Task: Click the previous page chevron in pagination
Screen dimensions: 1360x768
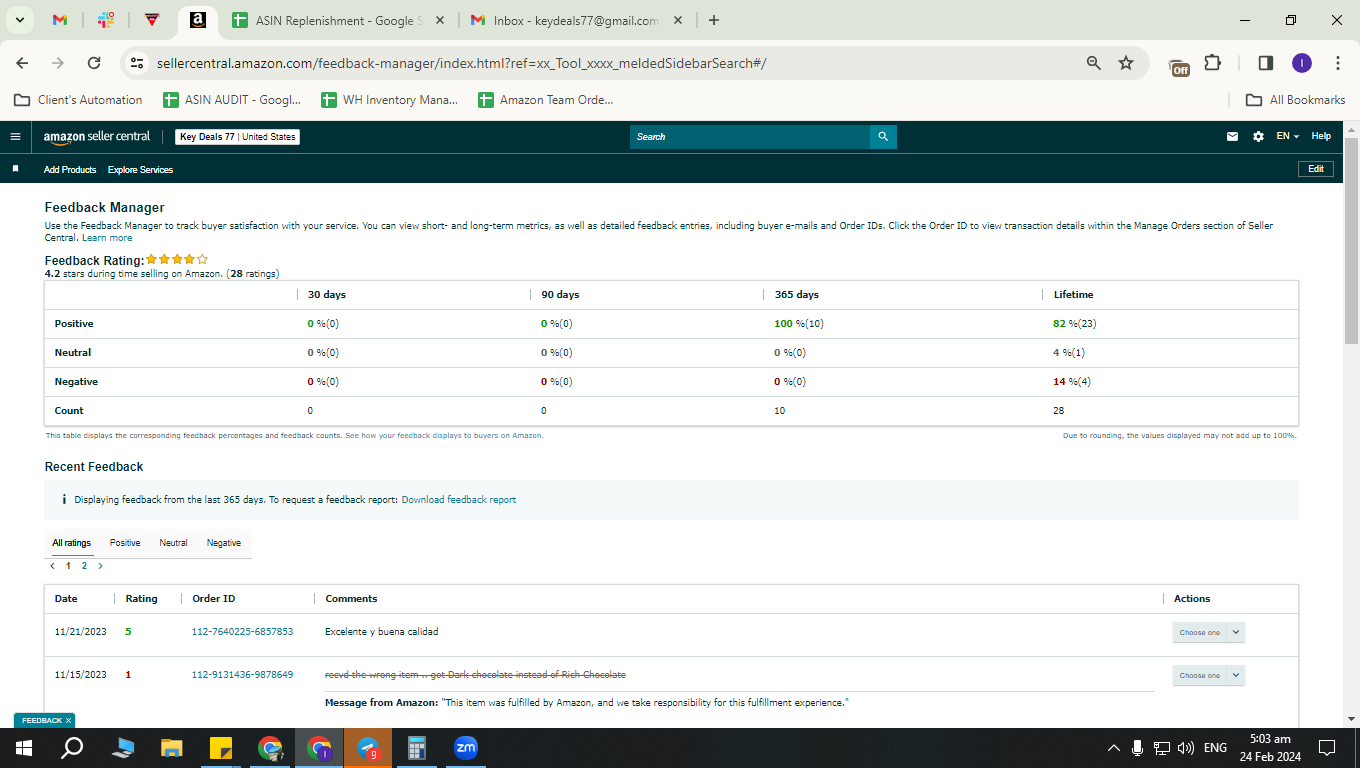Action: point(52,566)
